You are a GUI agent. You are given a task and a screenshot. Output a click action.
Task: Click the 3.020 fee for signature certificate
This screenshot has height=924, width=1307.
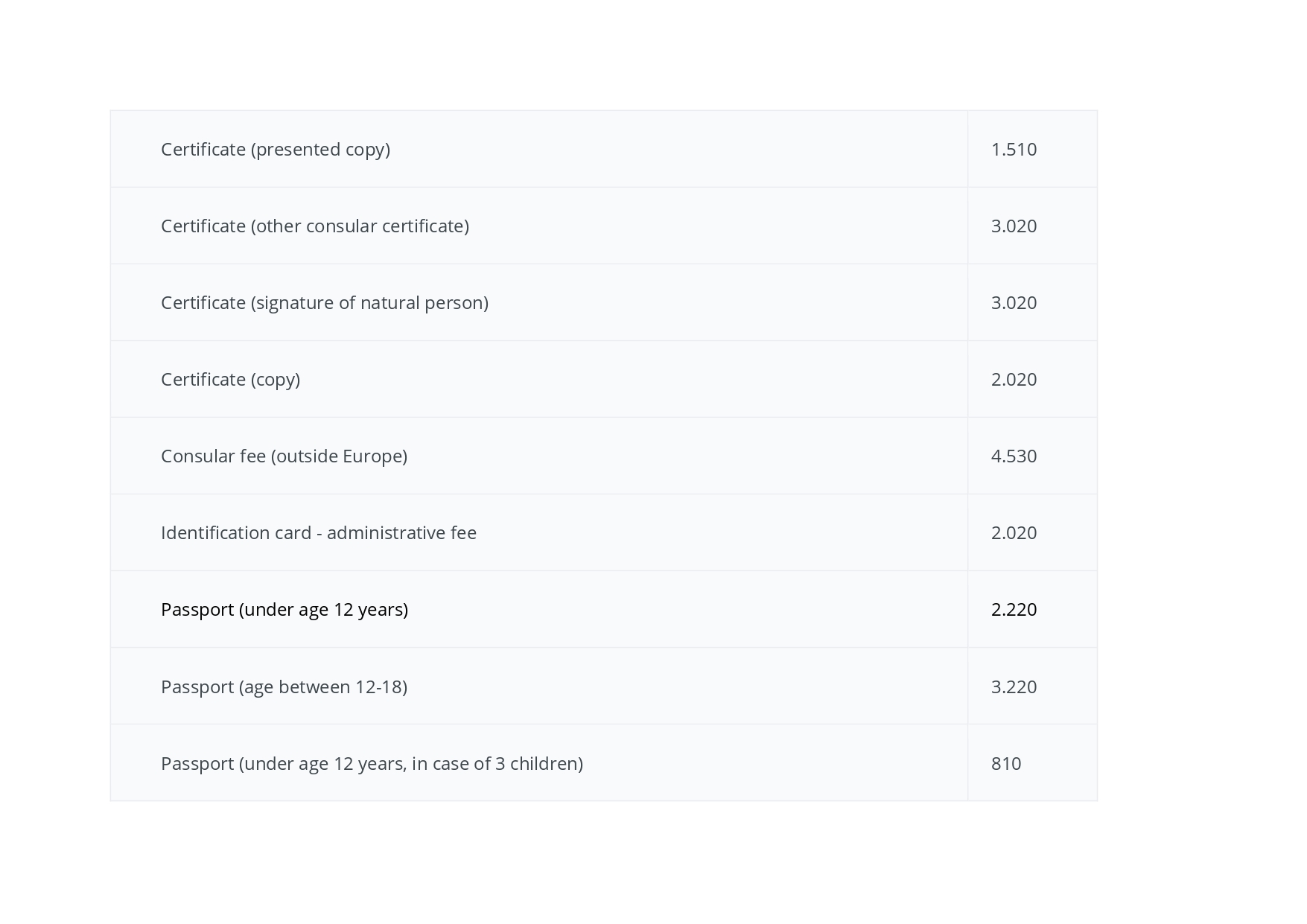coord(1014,303)
